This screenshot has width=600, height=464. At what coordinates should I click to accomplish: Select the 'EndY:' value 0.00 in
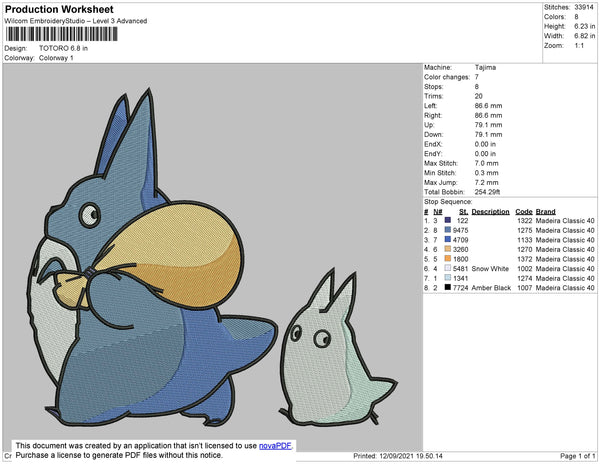tap(485, 153)
